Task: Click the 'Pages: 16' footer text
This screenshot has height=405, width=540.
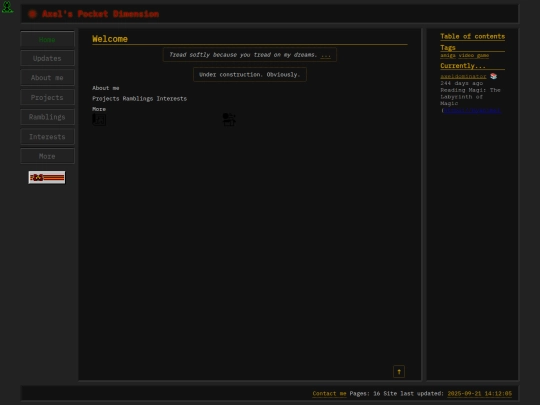Action: pyautogui.click(x=365, y=393)
